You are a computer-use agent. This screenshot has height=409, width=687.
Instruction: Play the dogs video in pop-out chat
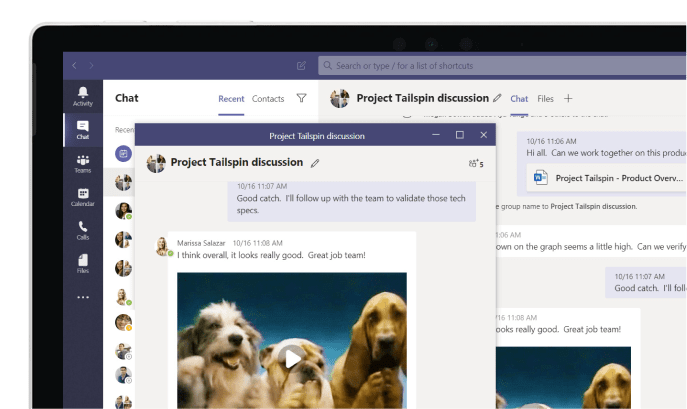292,359
